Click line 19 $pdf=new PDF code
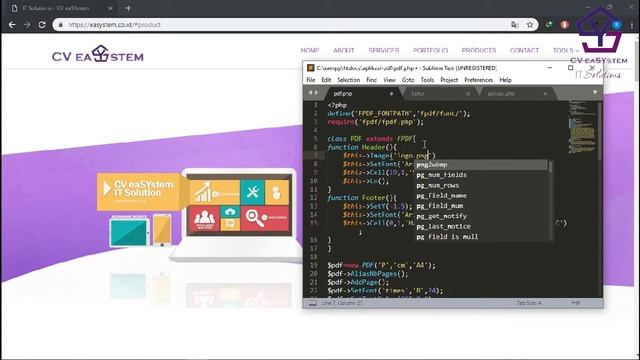The image size is (640, 360). (382, 266)
